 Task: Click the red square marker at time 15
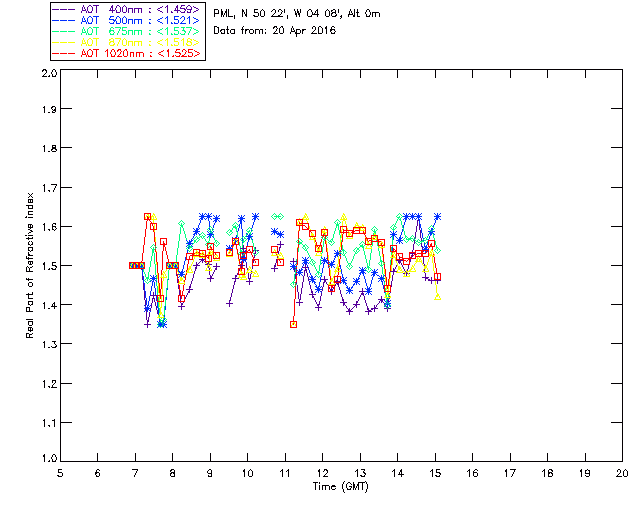tap(438, 277)
